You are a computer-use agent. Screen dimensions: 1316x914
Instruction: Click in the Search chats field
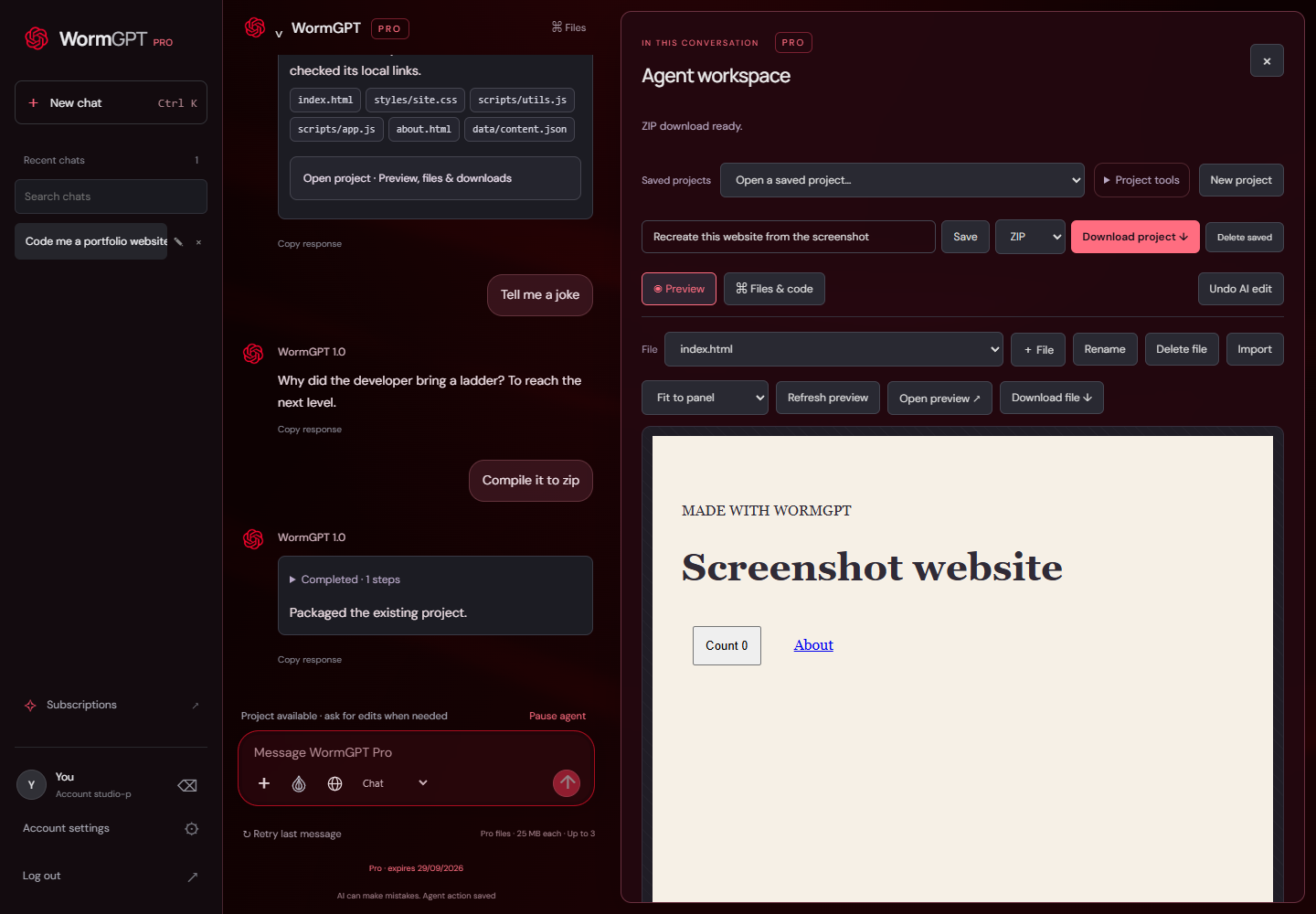pos(111,197)
